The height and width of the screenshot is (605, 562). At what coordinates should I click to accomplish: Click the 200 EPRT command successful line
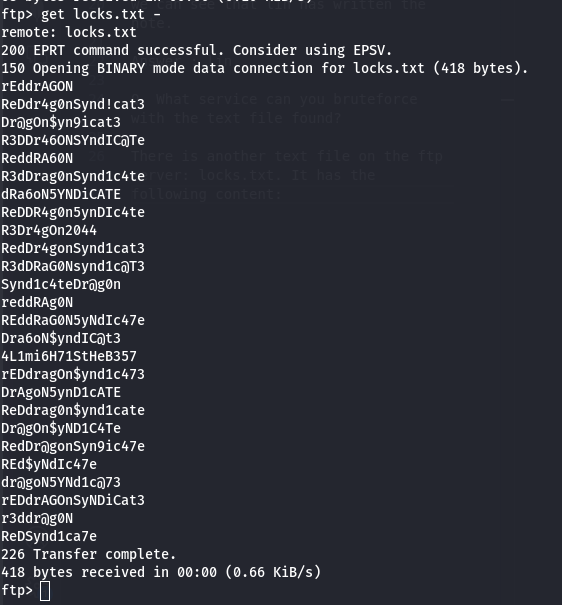(x=197, y=50)
